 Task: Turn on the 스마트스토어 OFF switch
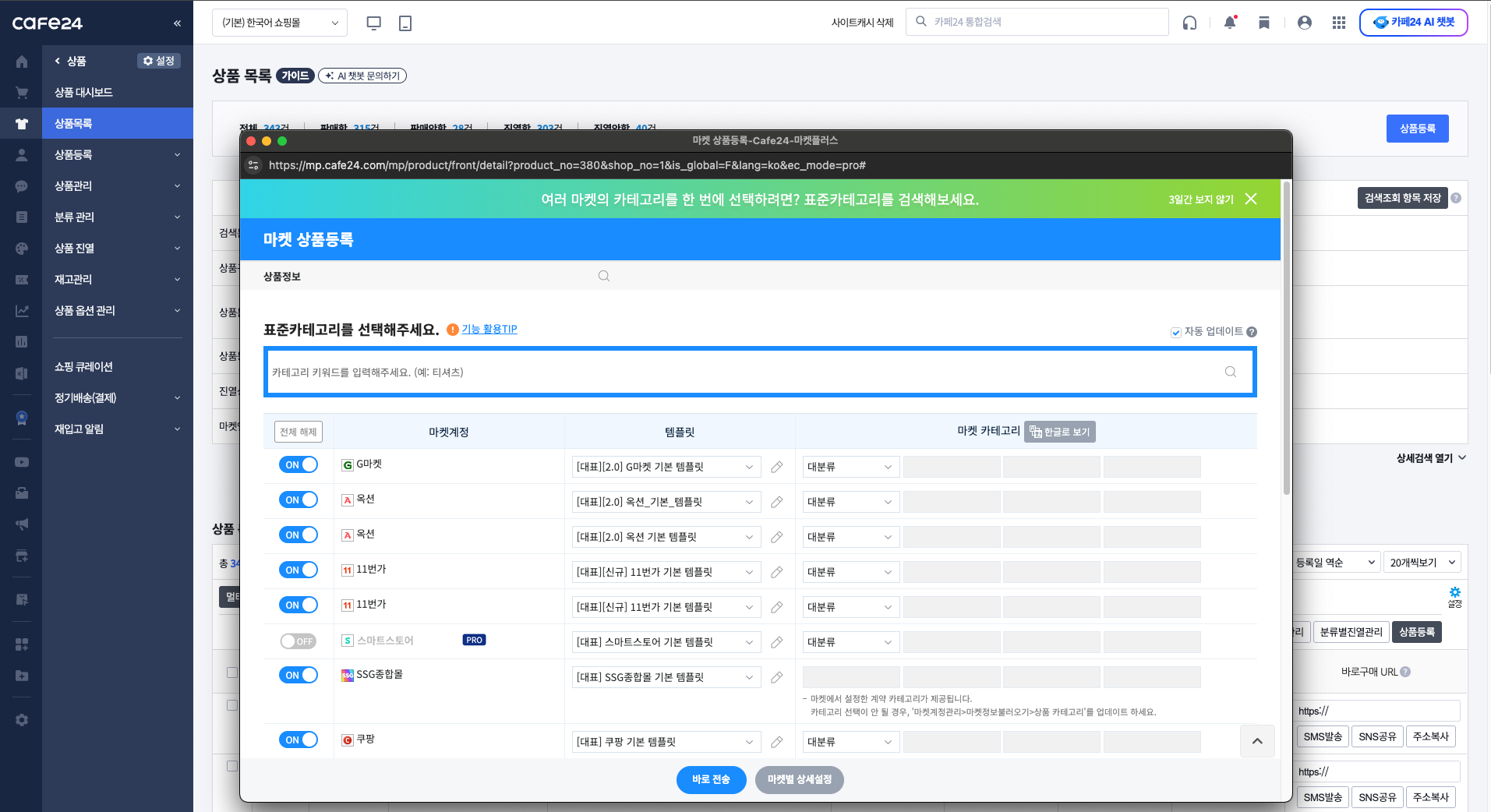[299, 641]
